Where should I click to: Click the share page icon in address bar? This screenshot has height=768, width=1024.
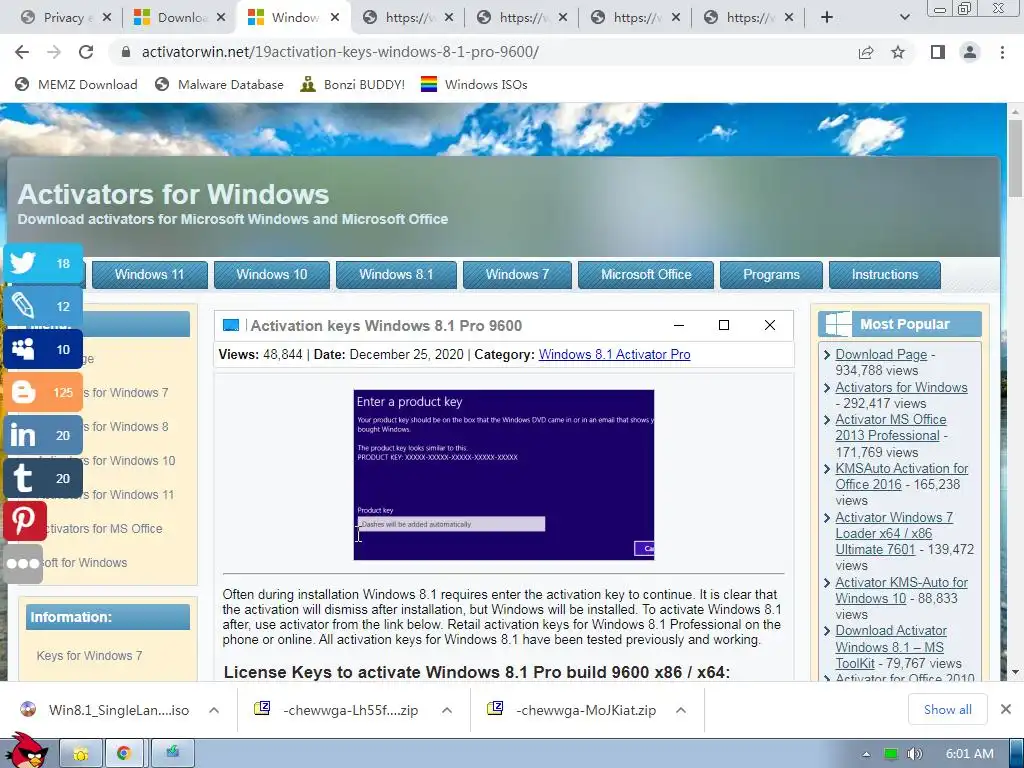pos(866,52)
